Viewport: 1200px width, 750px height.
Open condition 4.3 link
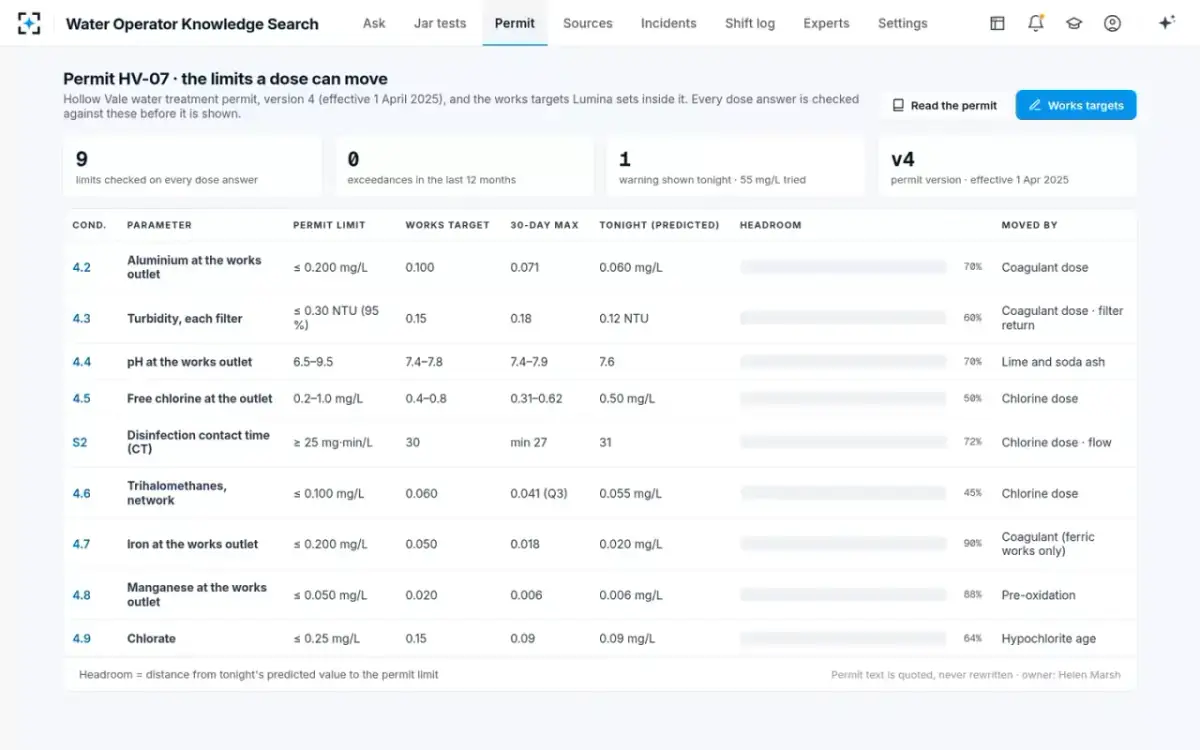click(82, 318)
